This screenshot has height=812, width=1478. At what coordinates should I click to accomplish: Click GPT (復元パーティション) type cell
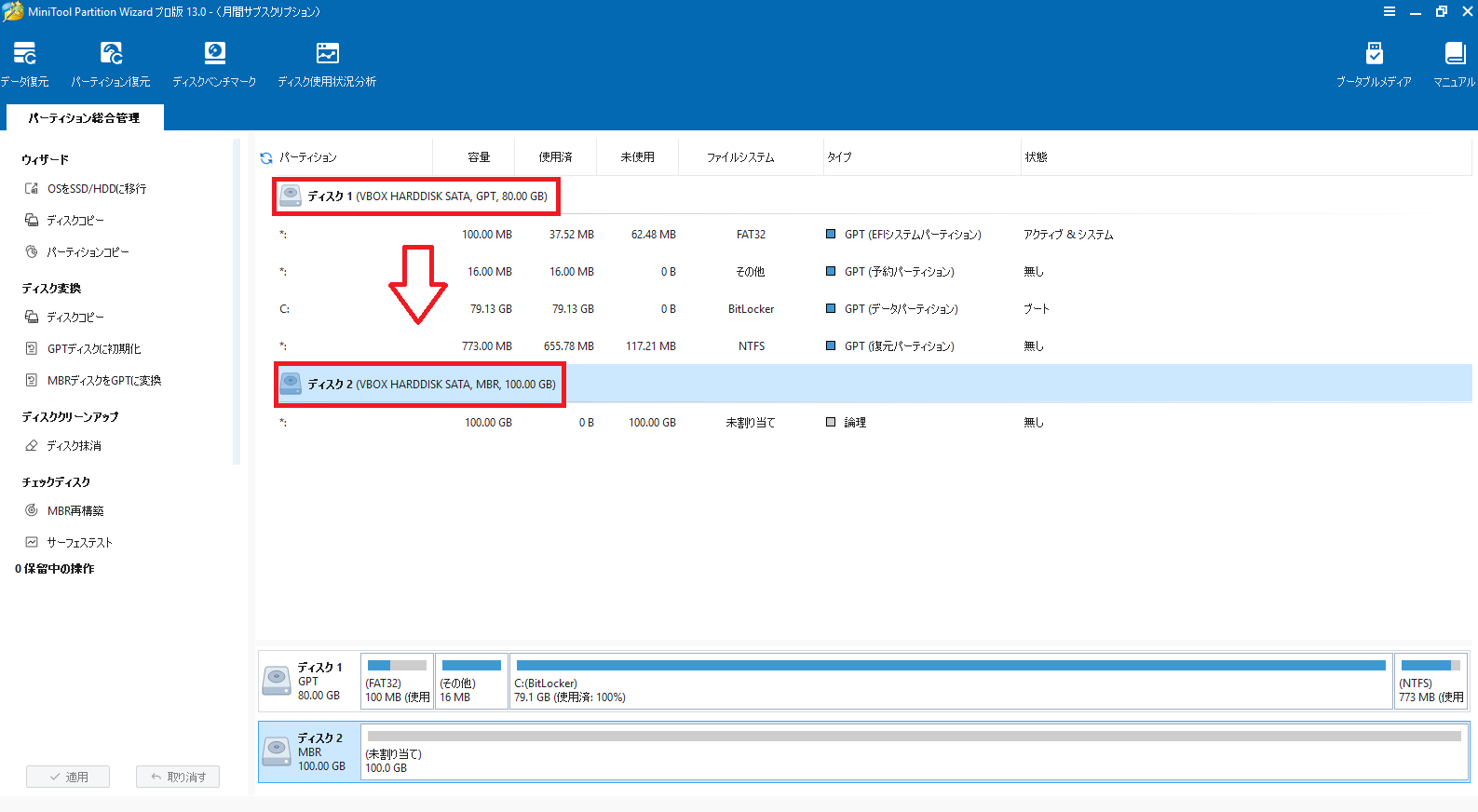click(x=899, y=346)
